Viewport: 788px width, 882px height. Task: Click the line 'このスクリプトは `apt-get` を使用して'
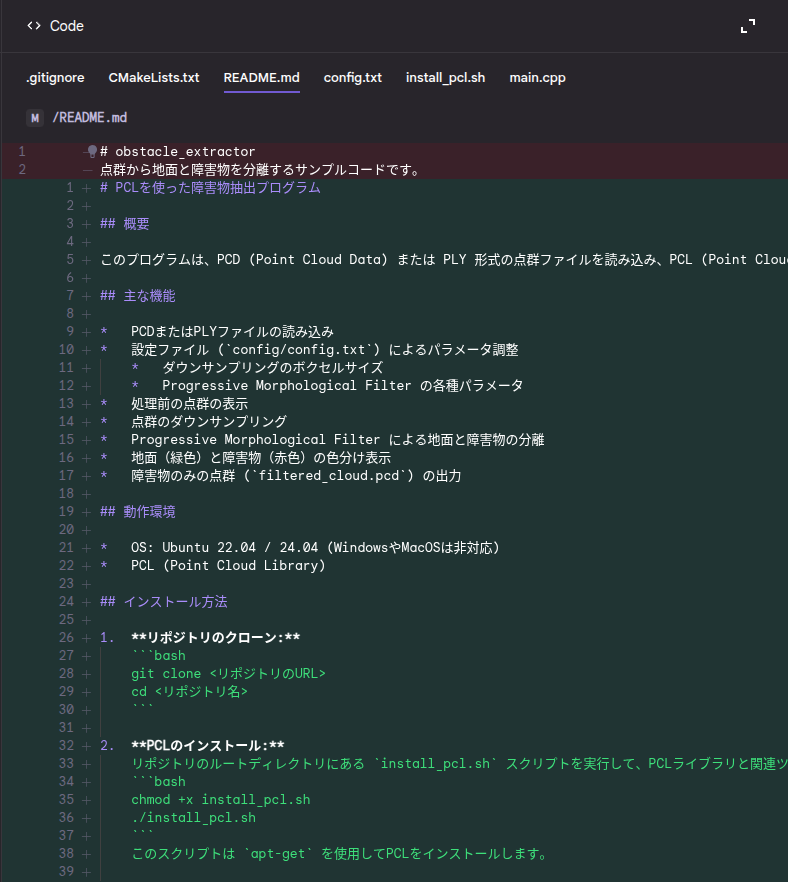click(x=341, y=854)
